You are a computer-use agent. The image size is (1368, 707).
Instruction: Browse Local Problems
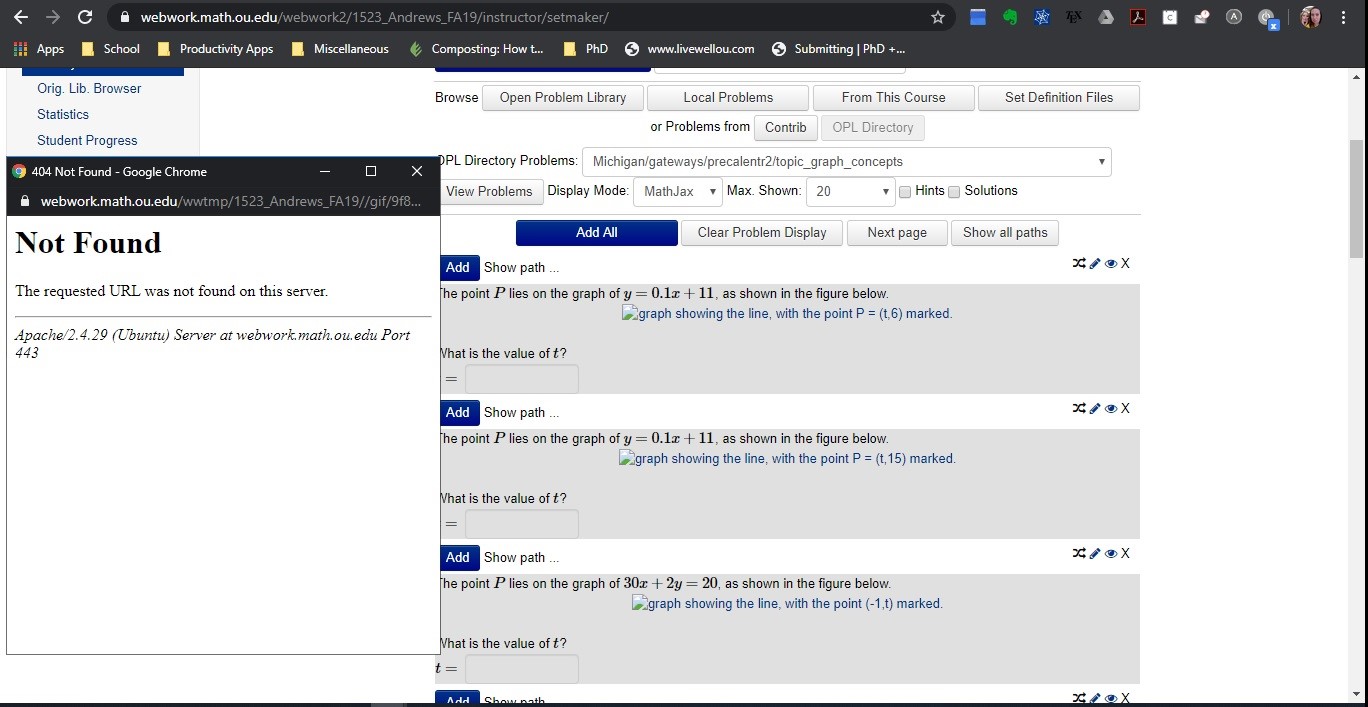pyautogui.click(x=728, y=98)
